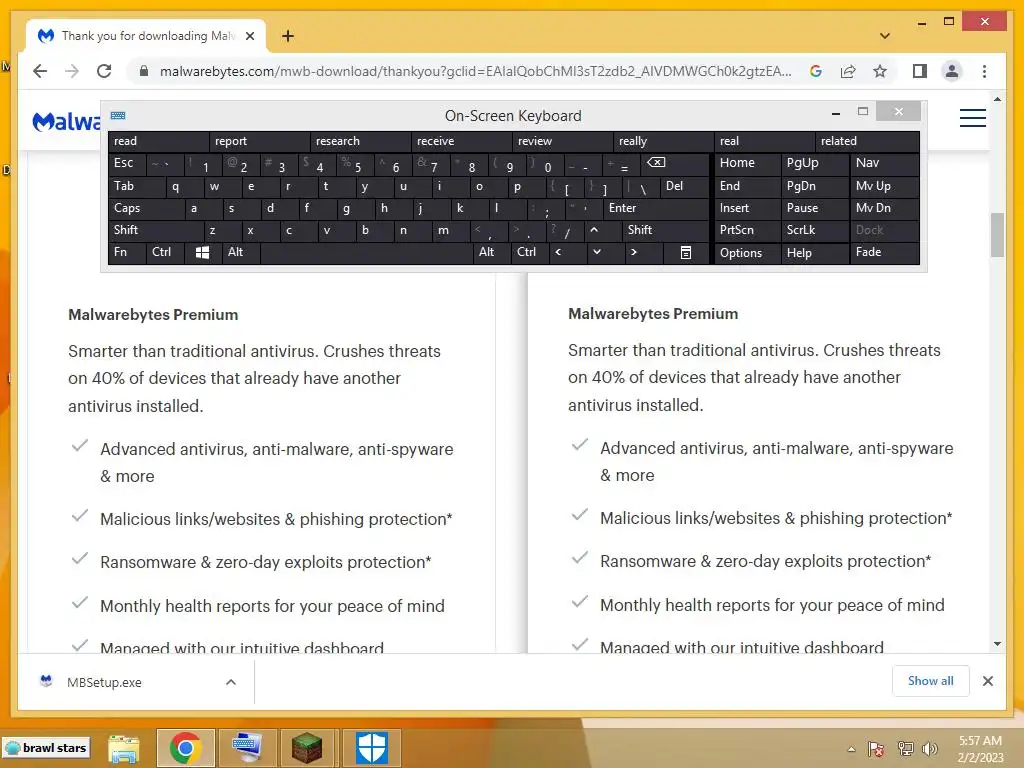Choose the 'really' word suggestion
This screenshot has height=768, width=1024.
[664, 141]
